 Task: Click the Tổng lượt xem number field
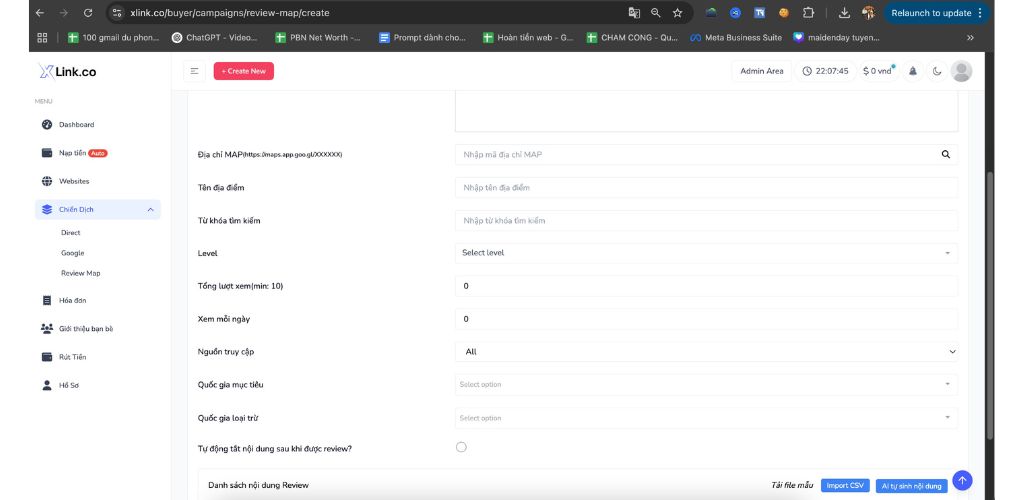(x=706, y=286)
